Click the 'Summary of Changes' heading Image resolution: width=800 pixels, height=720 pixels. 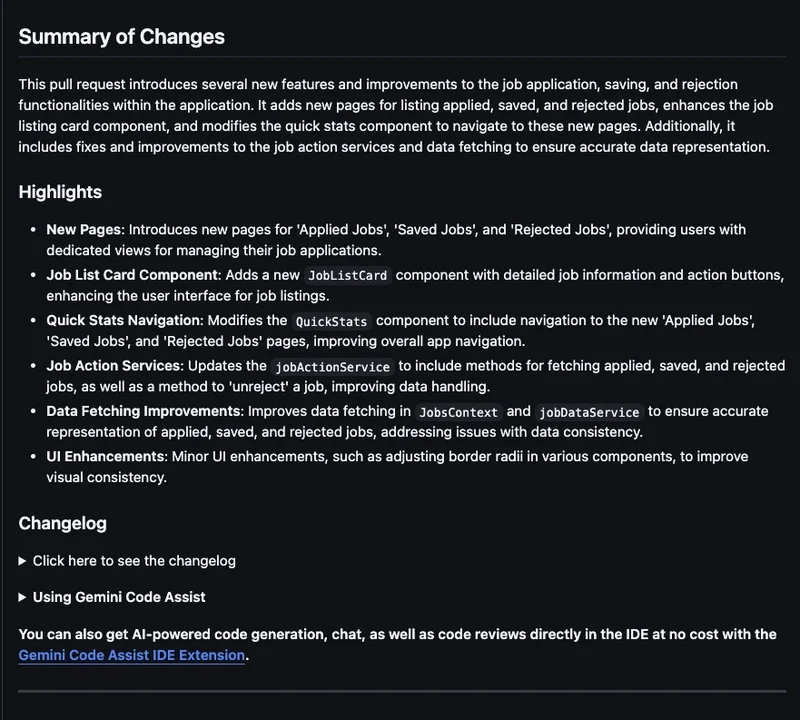[122, 37]
